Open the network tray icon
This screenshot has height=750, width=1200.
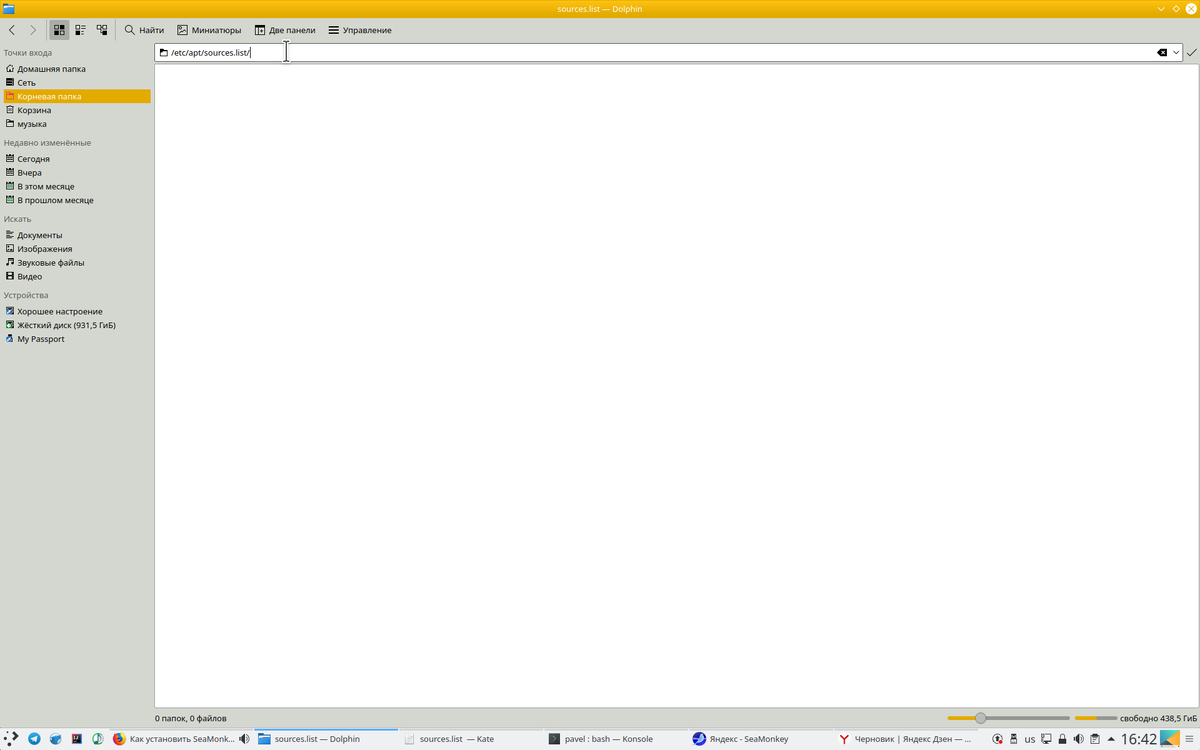coord(1046,739)
